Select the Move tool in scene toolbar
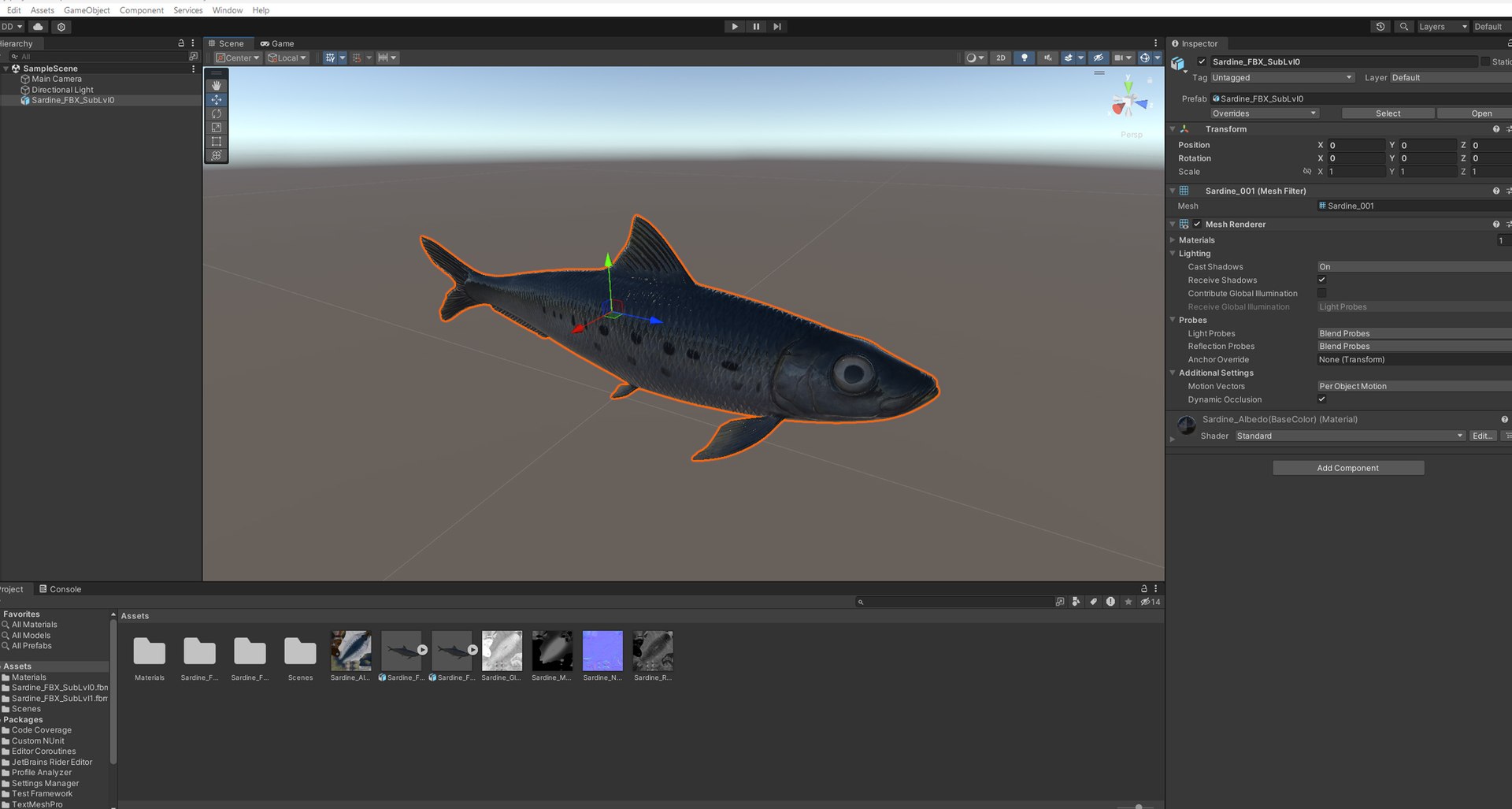Screen dimensions: 1512x809 217,99
